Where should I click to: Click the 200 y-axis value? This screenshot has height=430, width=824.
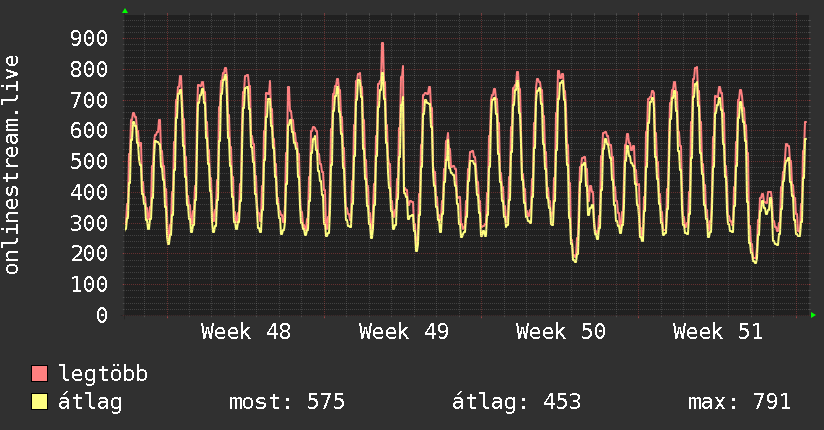tap(89, 254)
